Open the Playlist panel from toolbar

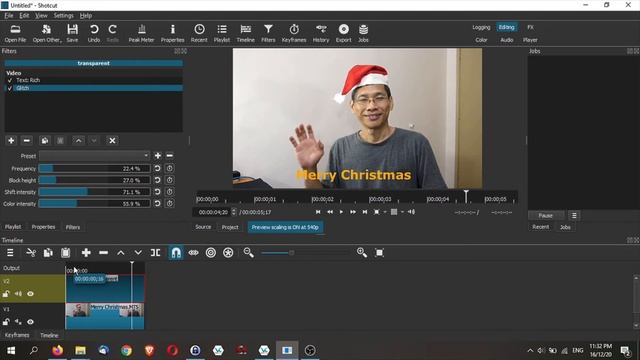[222, 33]
